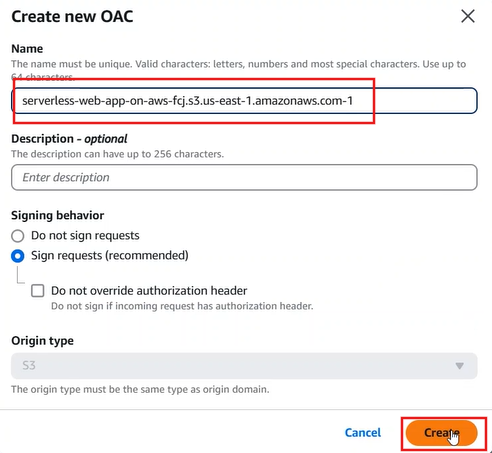Click the Signing behavior section heading
This screenshot has height=453, width=492.
58,215
